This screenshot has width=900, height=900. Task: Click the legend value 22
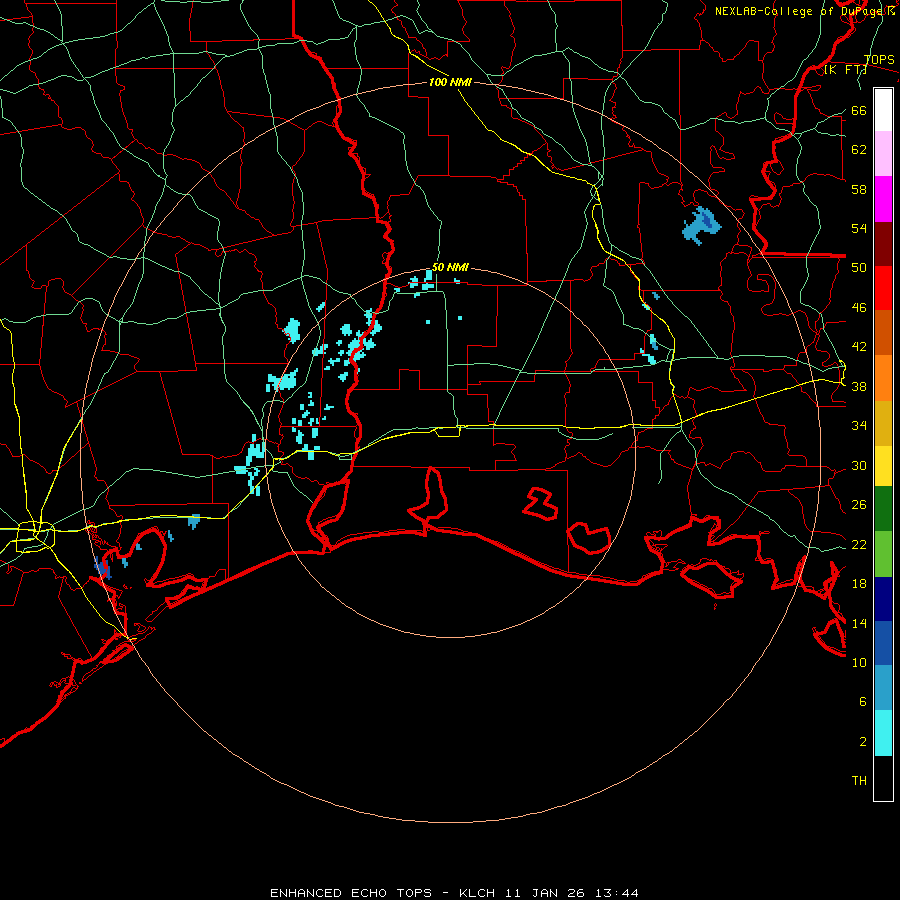coord(859,545)
